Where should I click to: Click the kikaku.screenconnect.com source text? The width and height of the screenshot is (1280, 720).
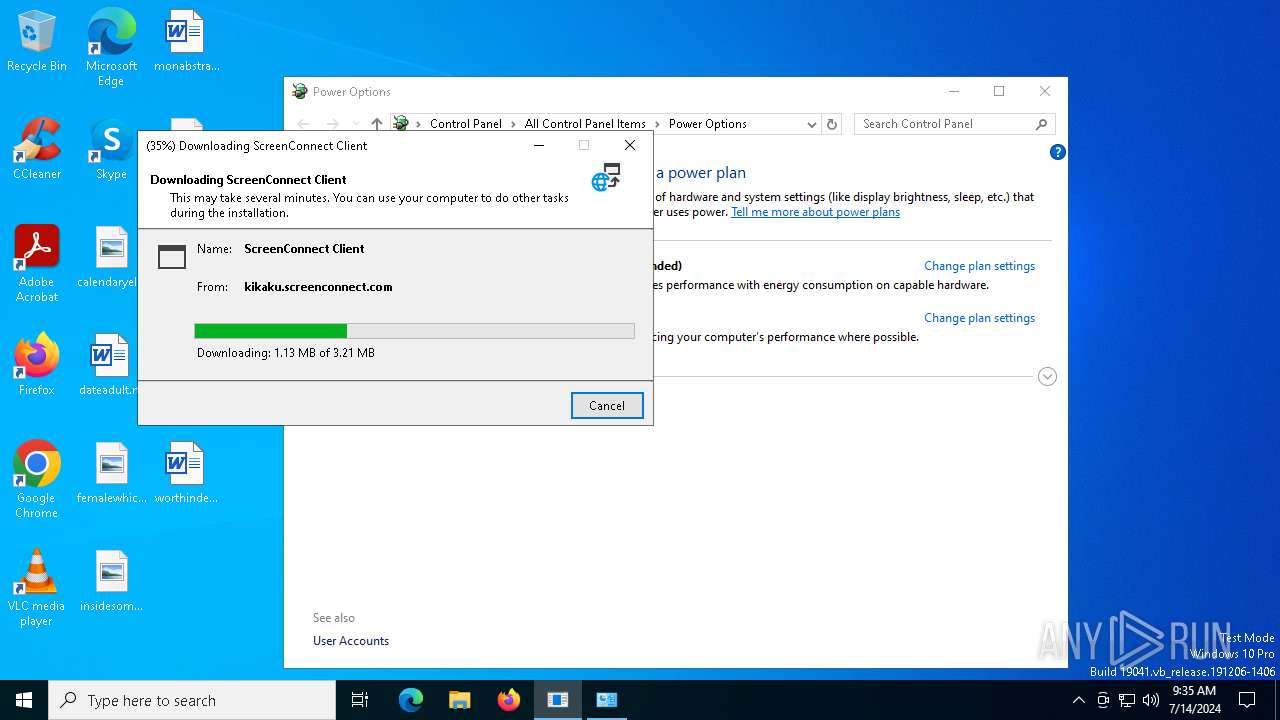[x=318, y=287]
